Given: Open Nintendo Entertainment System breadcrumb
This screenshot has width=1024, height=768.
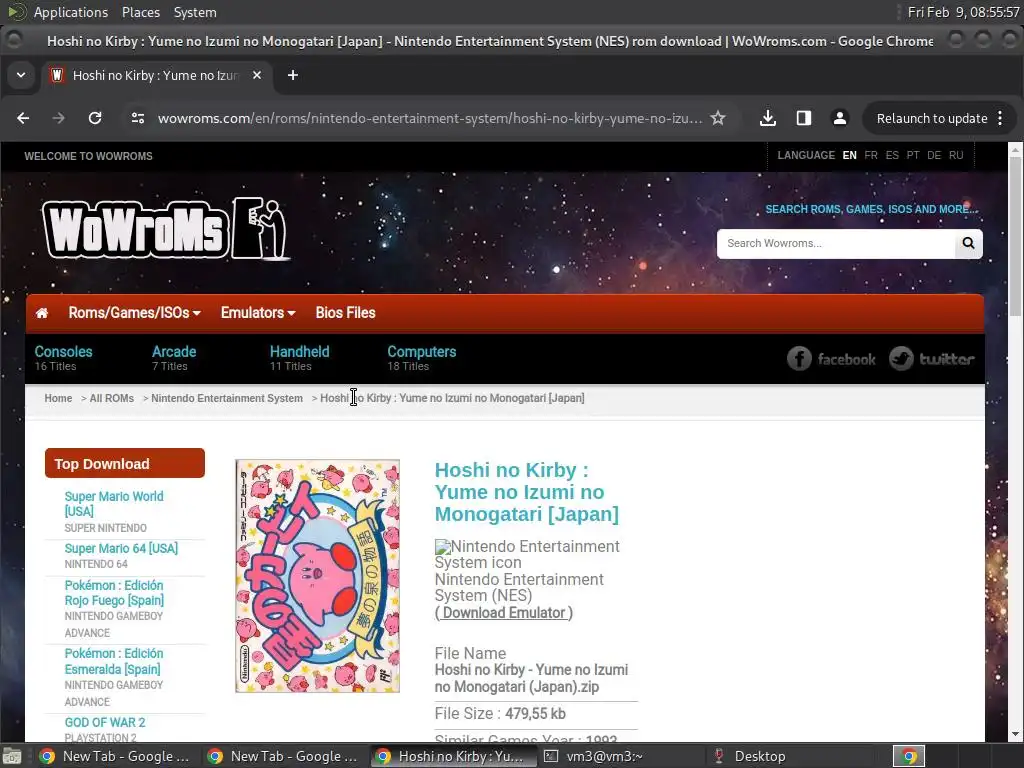Looking at the screenshot, I should (x=227, y=398).
